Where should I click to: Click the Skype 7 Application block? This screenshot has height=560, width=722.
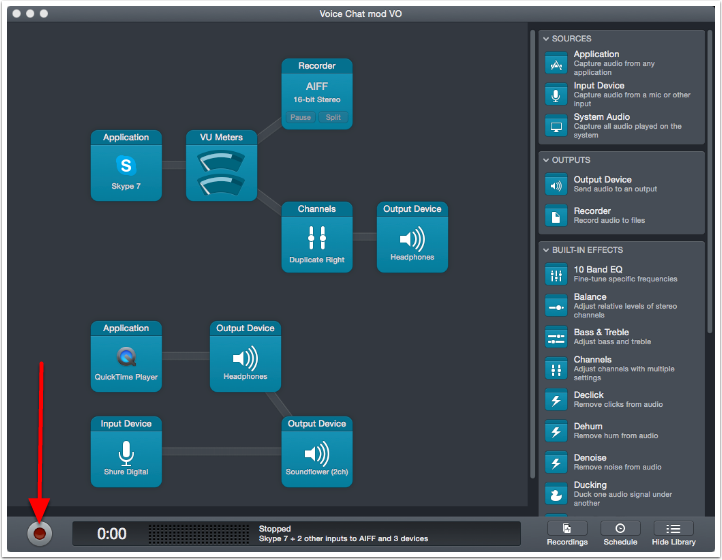[126, 165]
